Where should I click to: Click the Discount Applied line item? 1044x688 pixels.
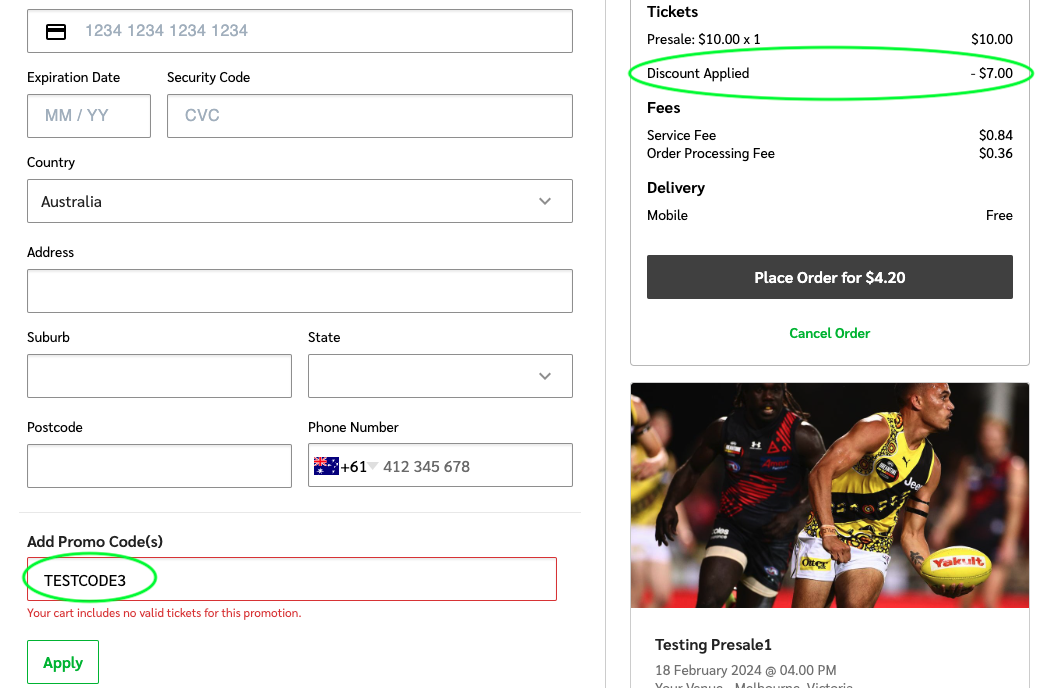(x=698, y=73)
